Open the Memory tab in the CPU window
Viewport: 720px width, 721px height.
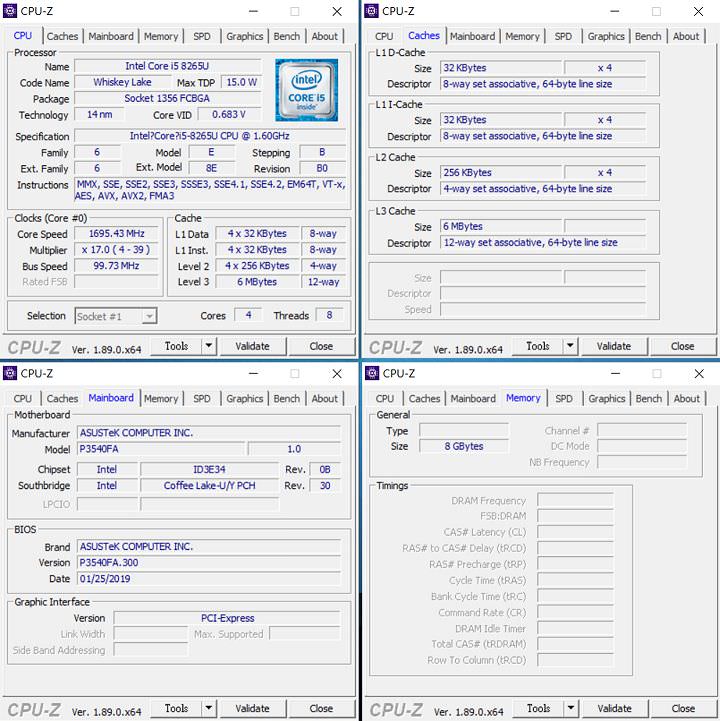tap(161, 36)
